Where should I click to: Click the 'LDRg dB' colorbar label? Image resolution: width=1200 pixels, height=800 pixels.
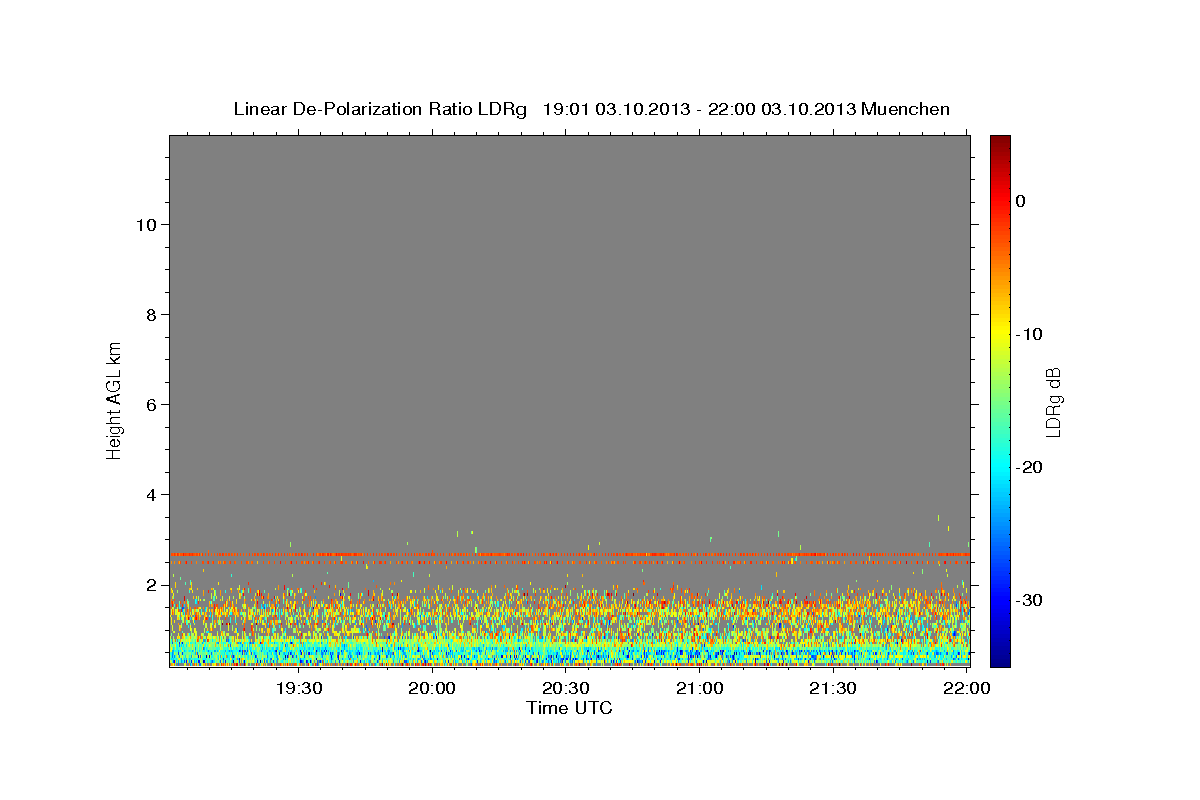tap(1053, 402)
